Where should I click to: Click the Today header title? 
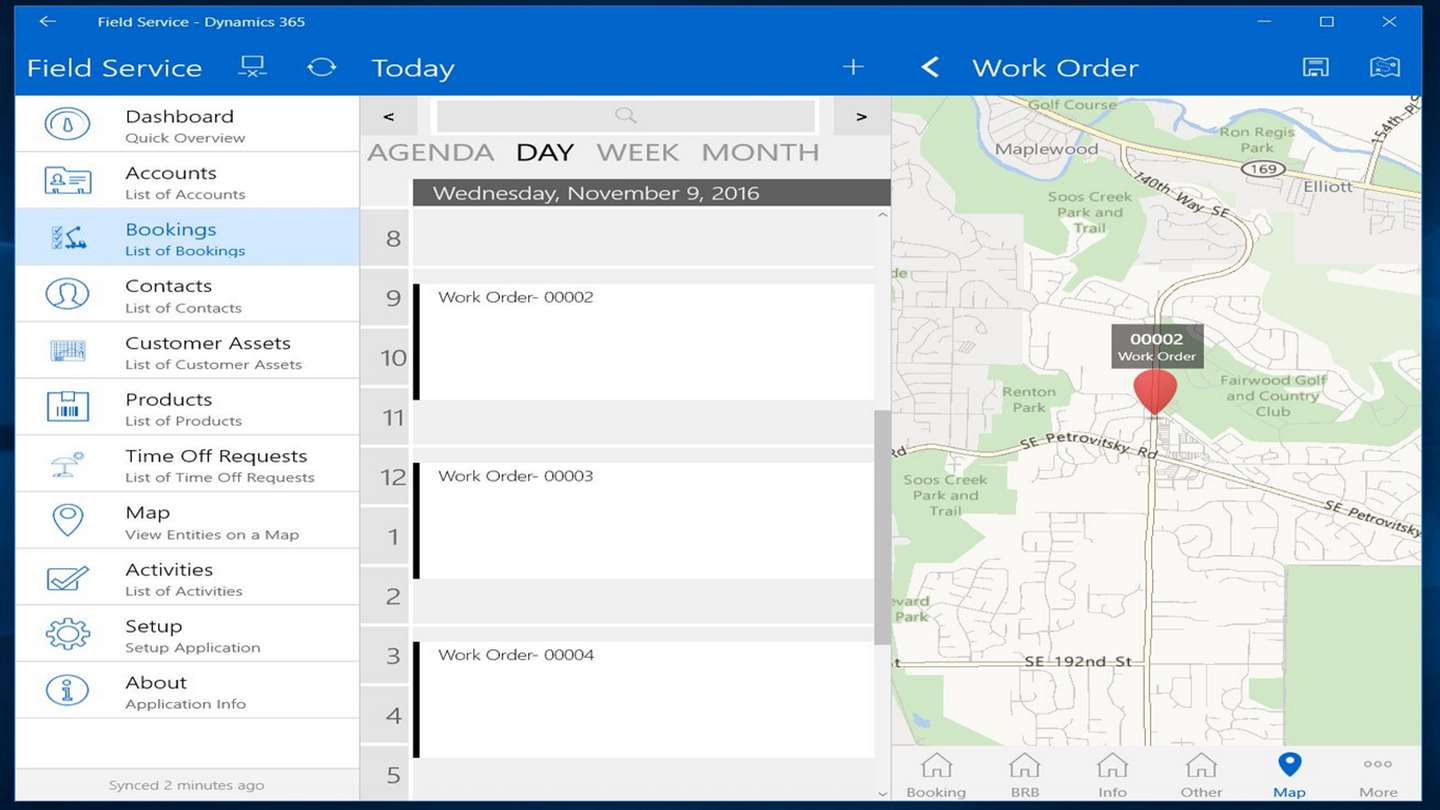(x=413, y=68)
